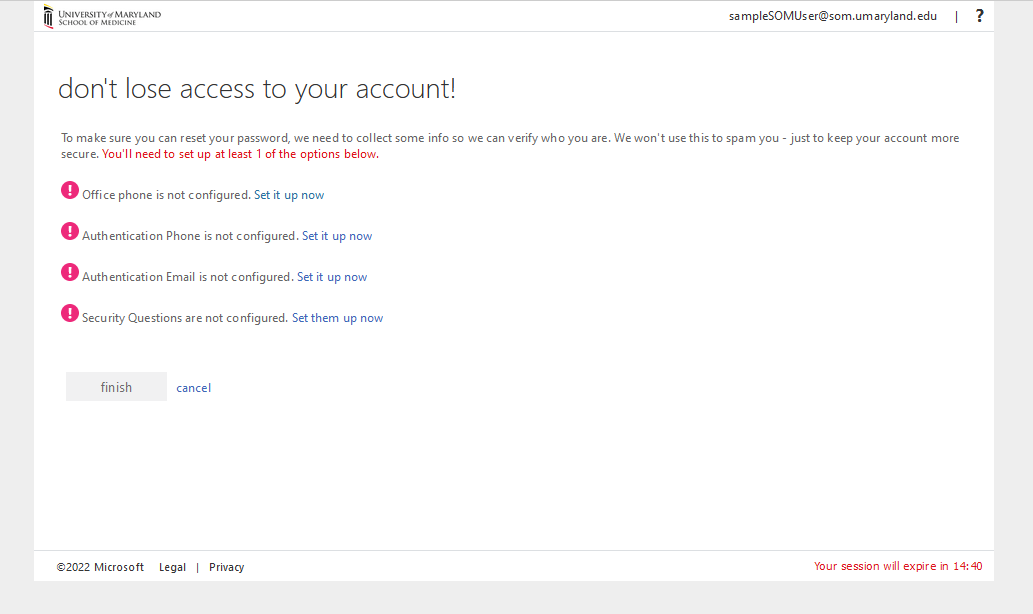Click the sampleSOMUser account email at top
The width and height of the screenshot is (1033, 614).
point(833,16)
